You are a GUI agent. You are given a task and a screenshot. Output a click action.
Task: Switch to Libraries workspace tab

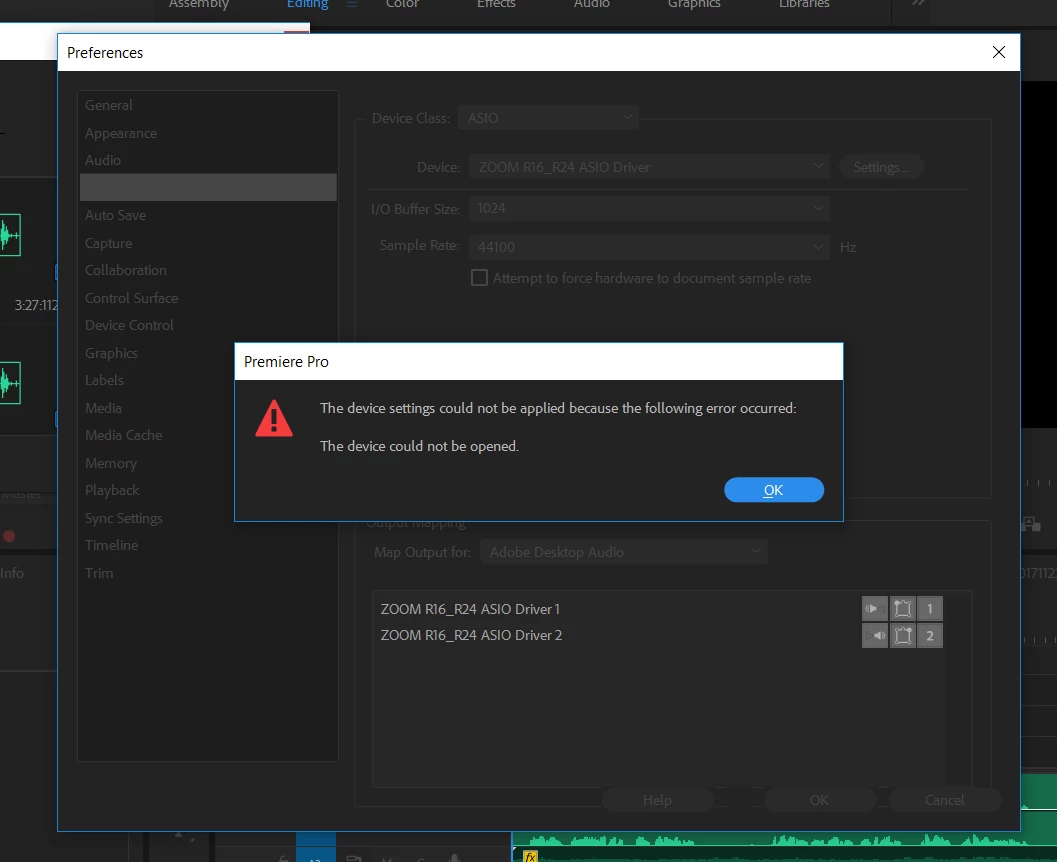(x=804, y=4)
